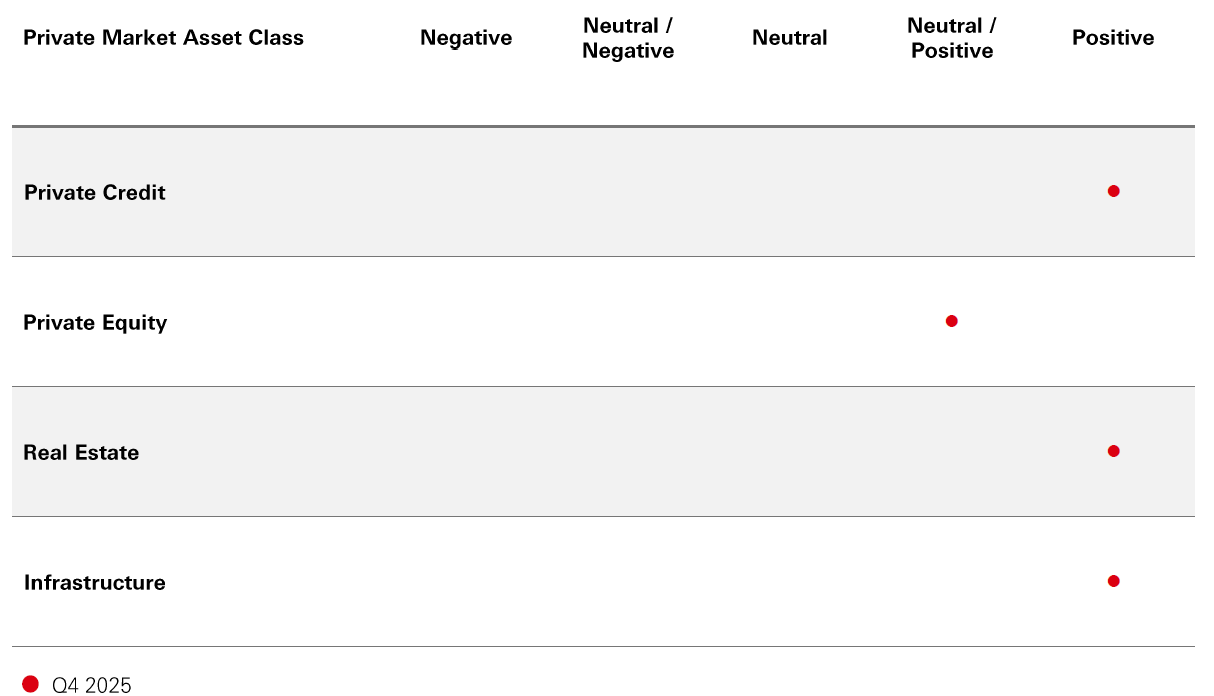Screen dimensions: 1214x696
Task: Select the Infrastructure row label
Action: click(95, 582)
